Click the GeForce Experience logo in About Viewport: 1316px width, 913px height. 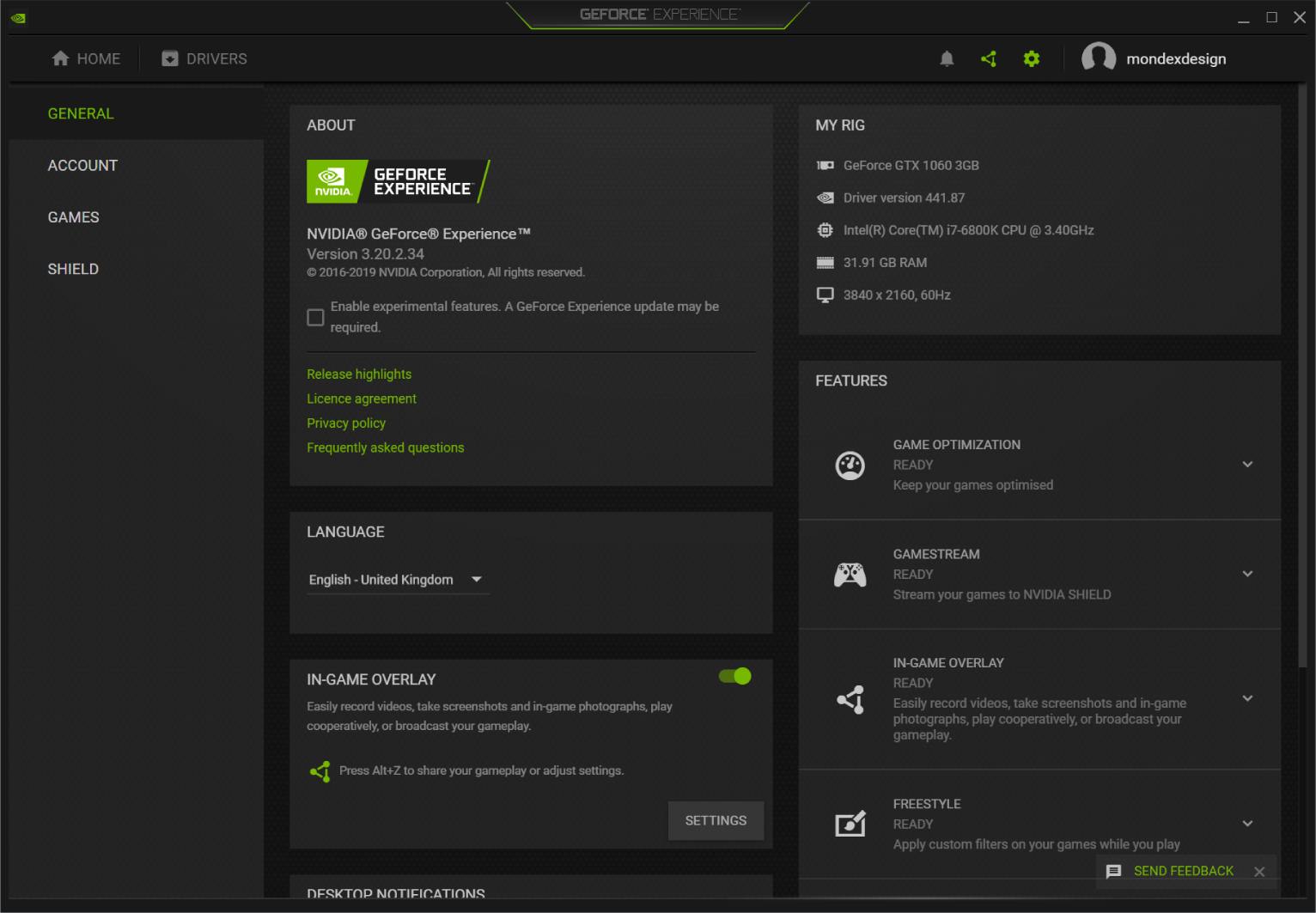click(399, 181)
